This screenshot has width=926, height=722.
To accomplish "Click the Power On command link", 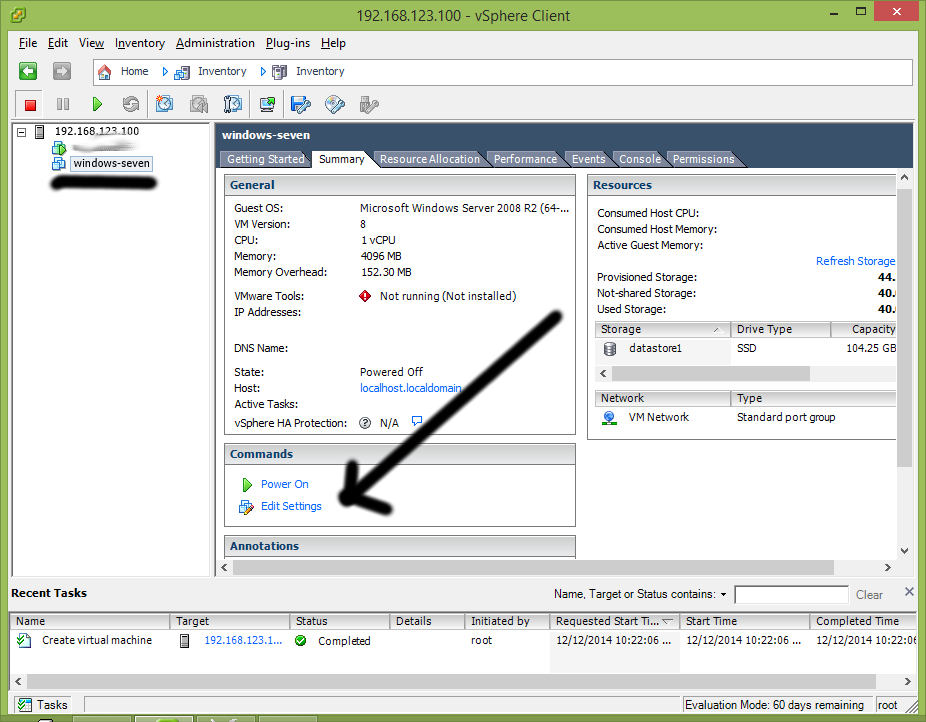I will [x=285, y=484].
